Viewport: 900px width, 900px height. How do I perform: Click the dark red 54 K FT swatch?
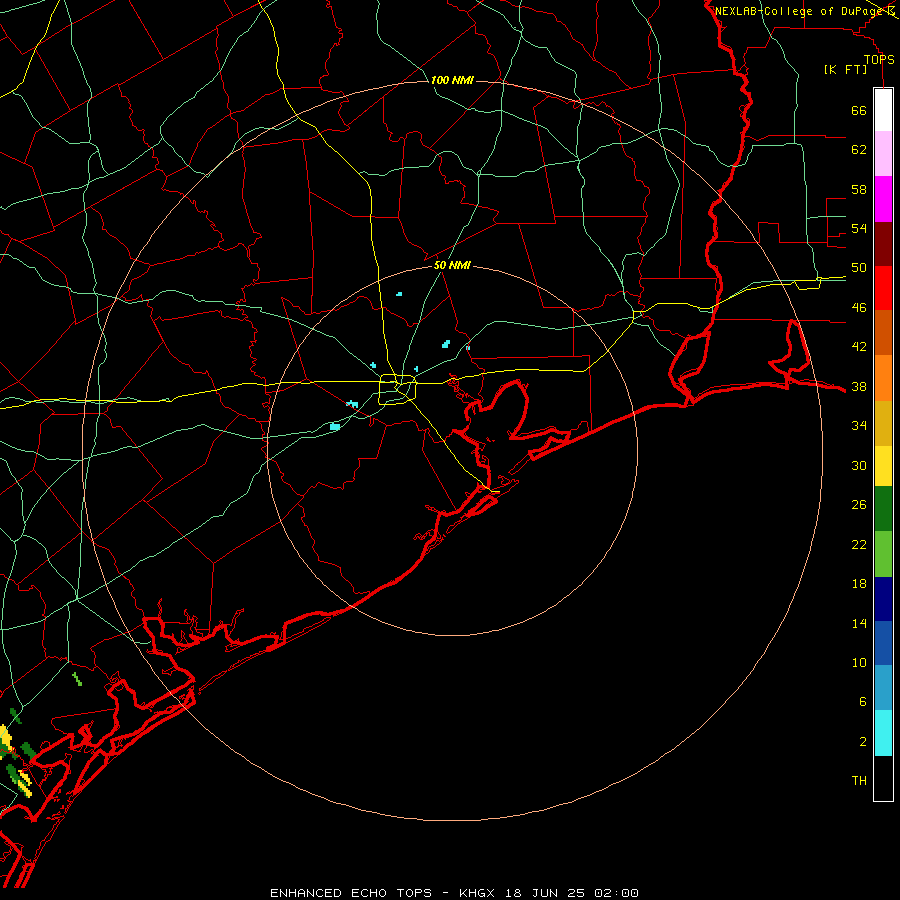tap(883, 243)
